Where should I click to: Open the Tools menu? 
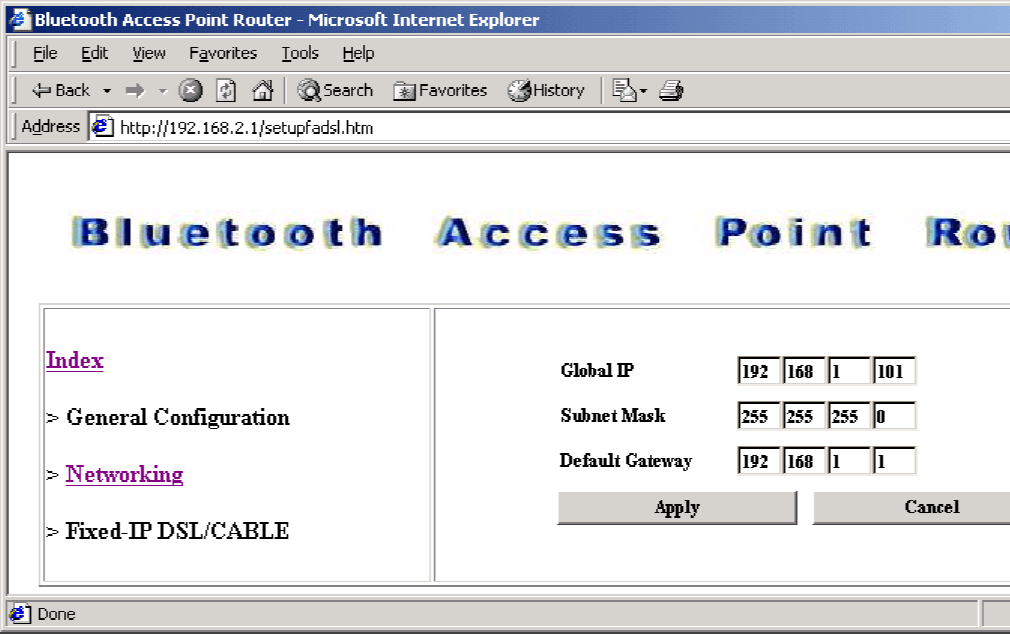coord(300,53)
